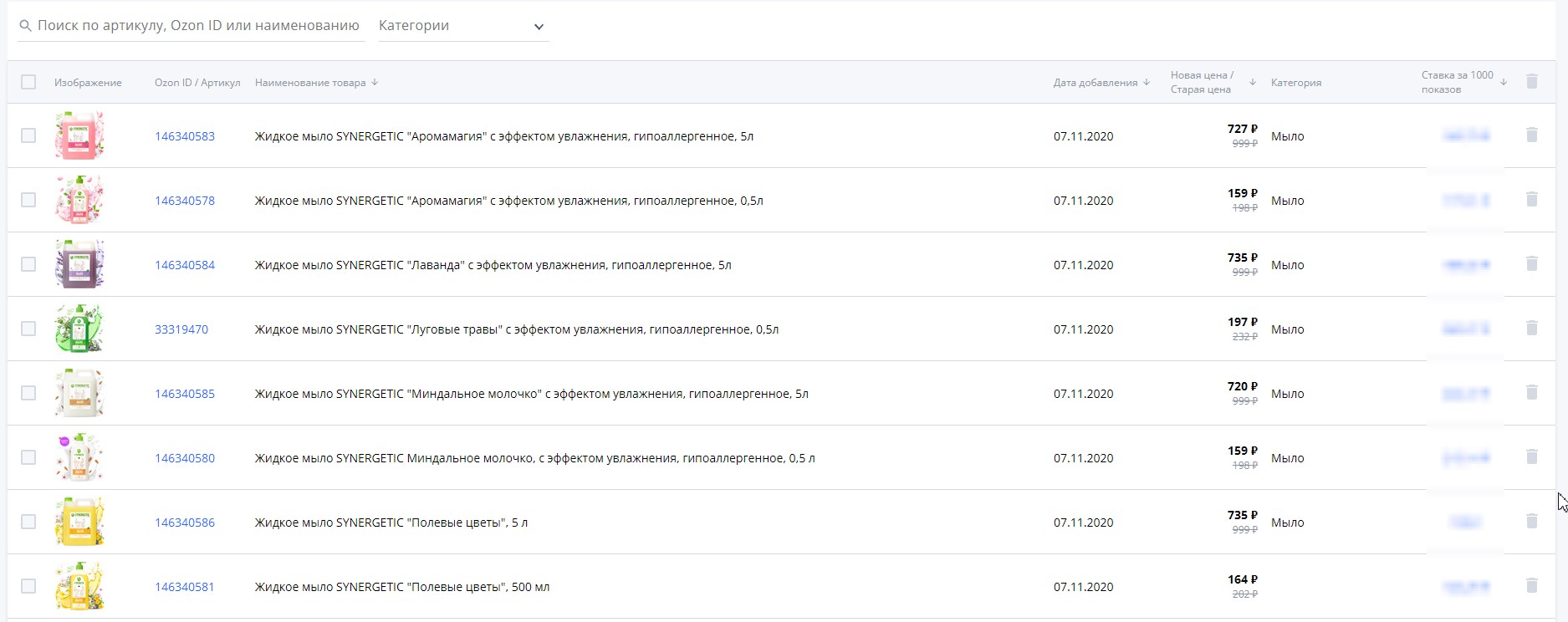Viewport: 1568px width, 622px height.
Task: Click Мыло category in row 146340586
Action: point(1288,523)
